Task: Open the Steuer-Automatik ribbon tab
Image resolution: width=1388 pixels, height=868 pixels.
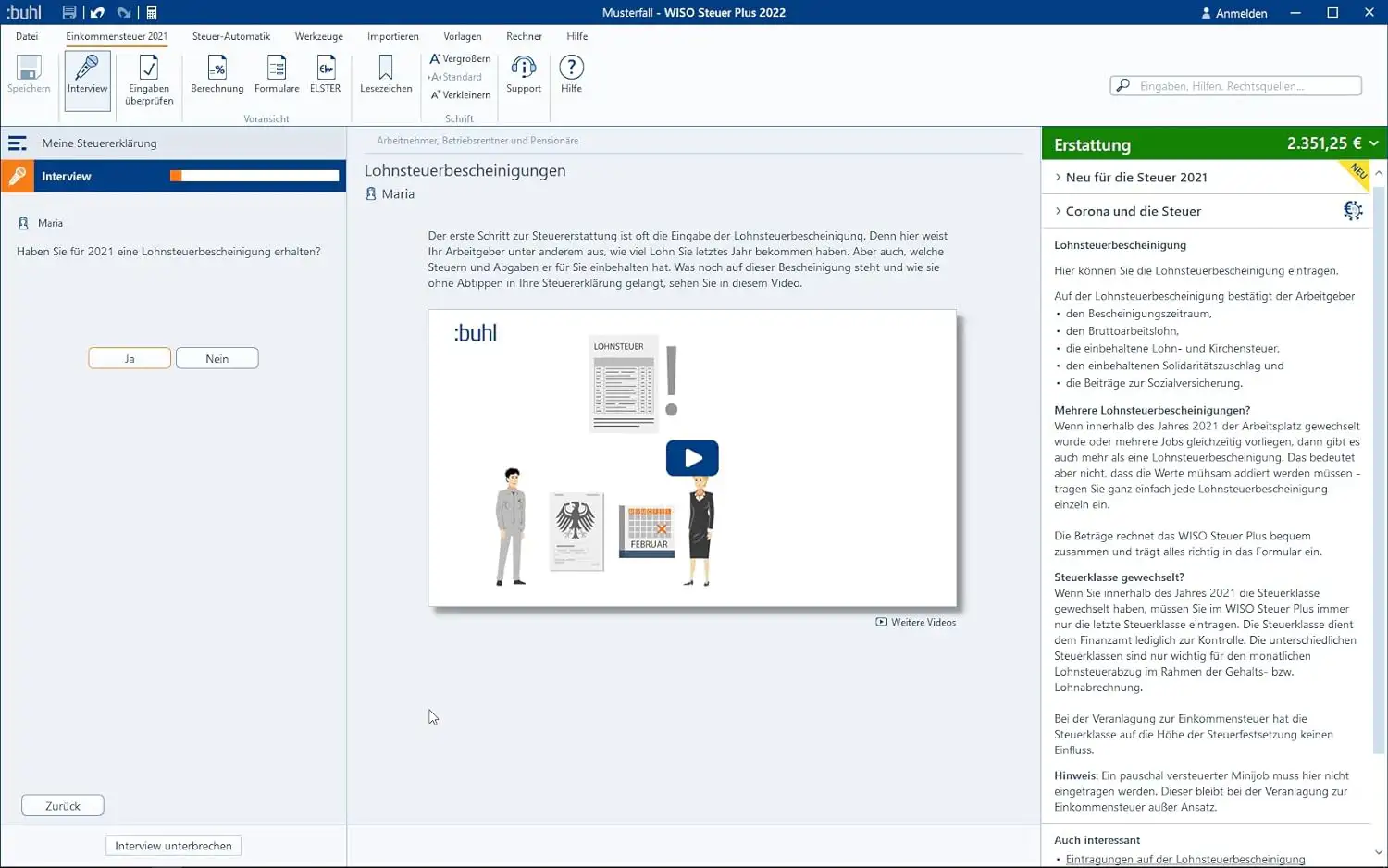Action: point(231,36)
